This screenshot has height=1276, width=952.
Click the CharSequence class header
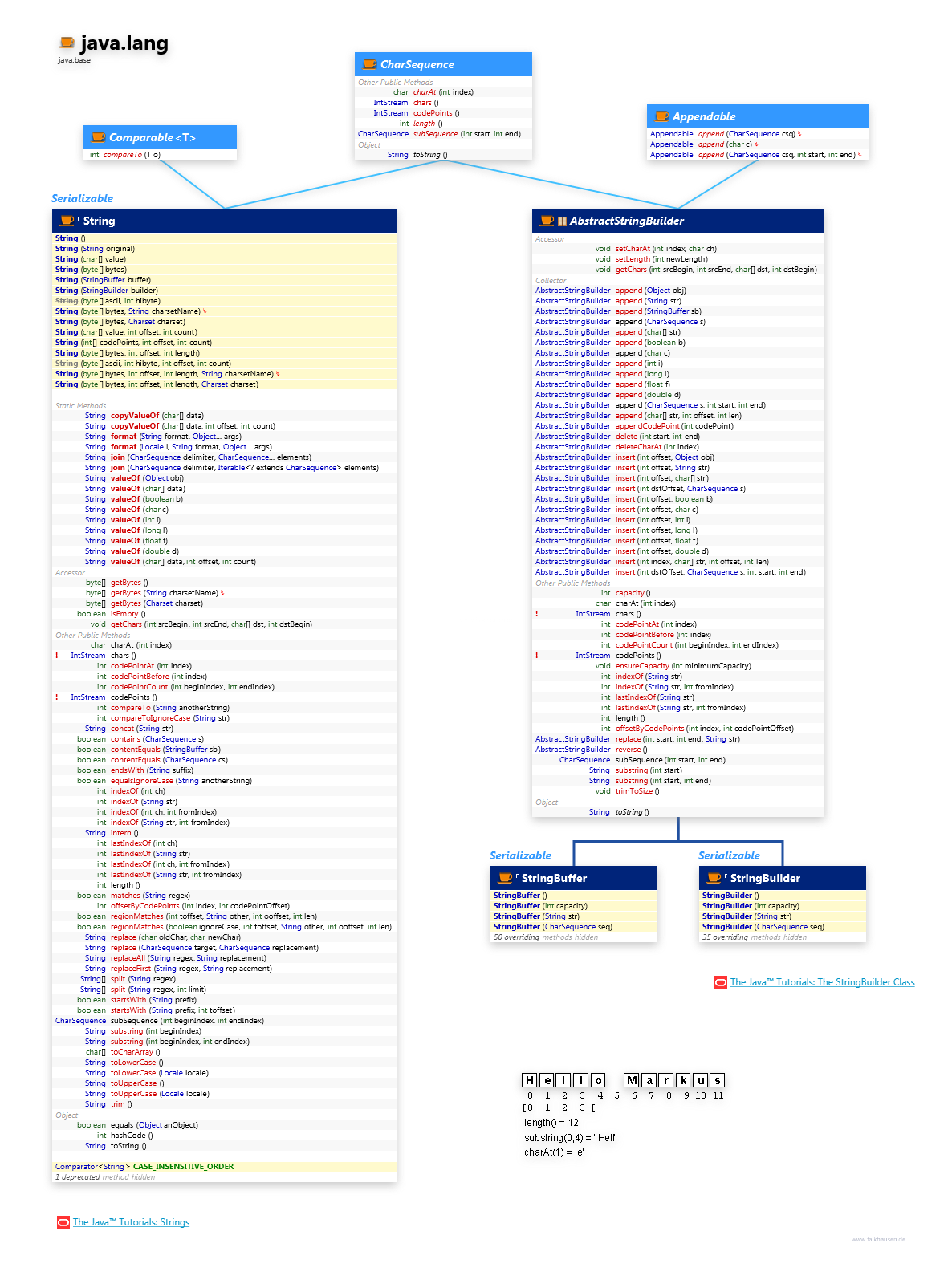443,64
